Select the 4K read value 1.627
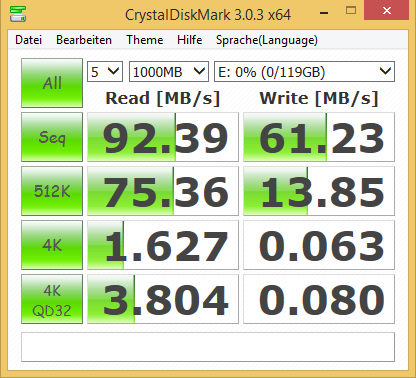Image resolution: width=416 pixels, height=378 pixels. click(x=163, y=245)
